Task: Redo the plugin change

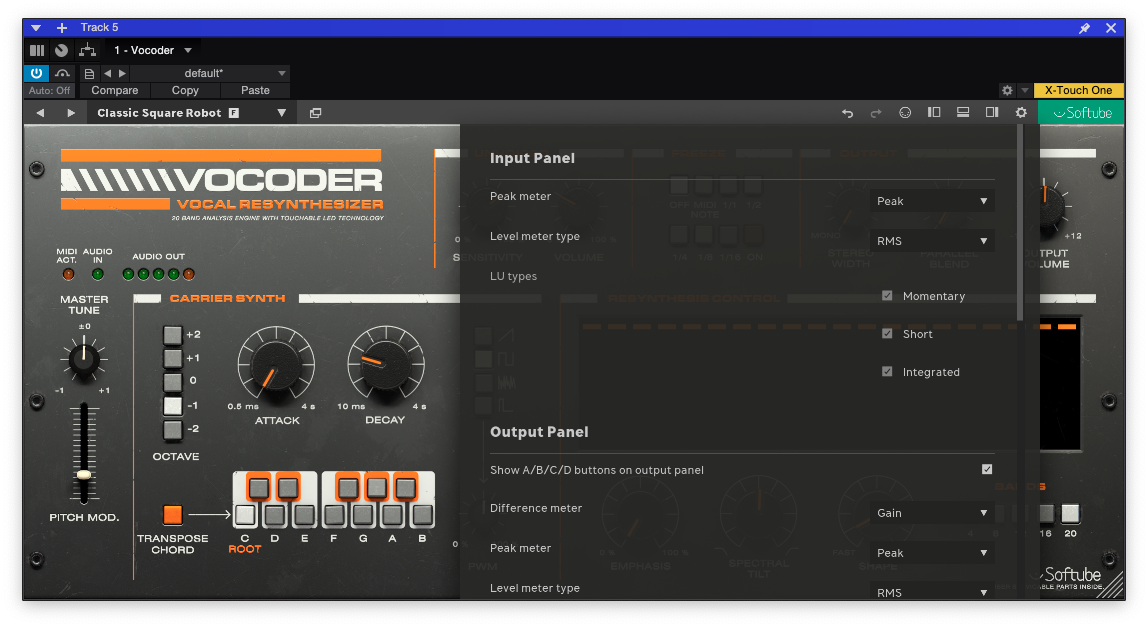Action: 876,113
